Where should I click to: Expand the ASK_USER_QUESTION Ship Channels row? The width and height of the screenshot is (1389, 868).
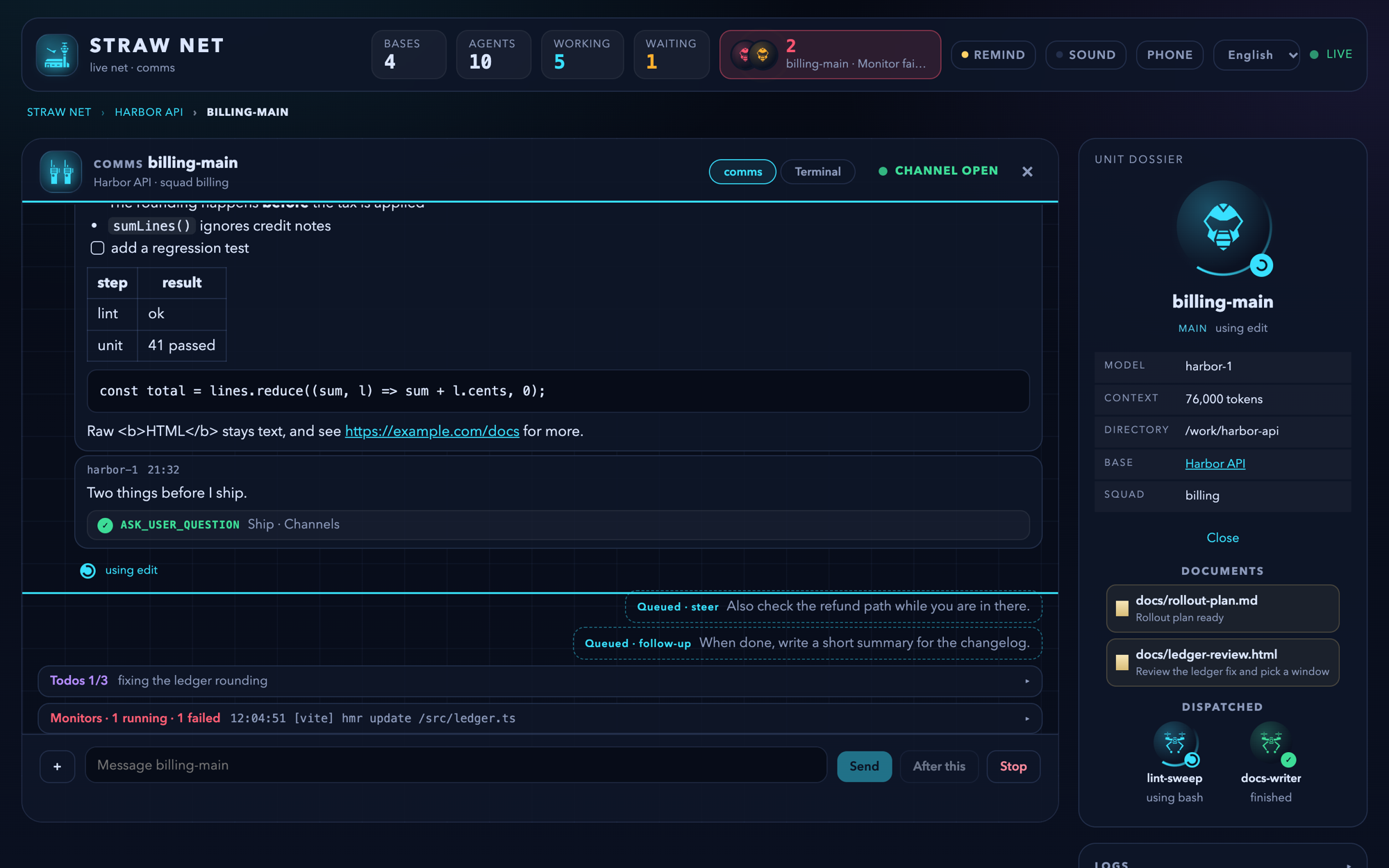tap(558, 525)
